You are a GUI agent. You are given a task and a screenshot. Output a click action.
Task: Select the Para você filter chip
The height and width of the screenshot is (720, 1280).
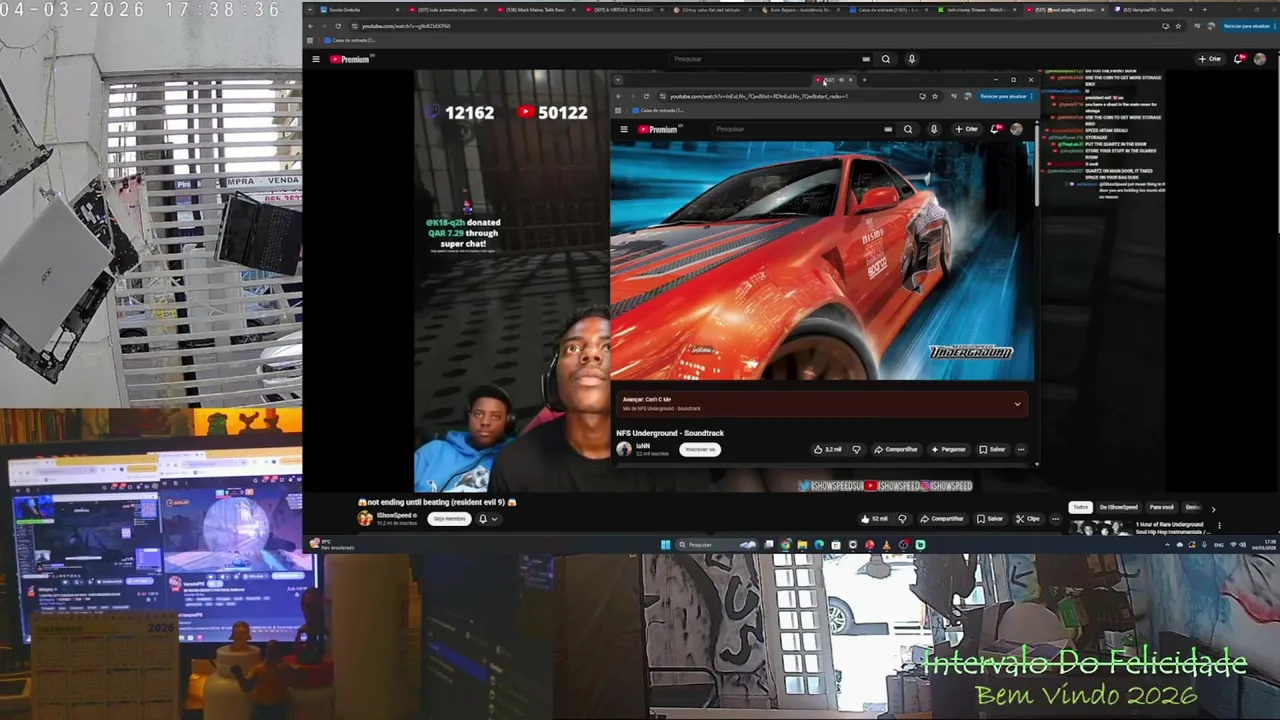(x=1161, y=507)
